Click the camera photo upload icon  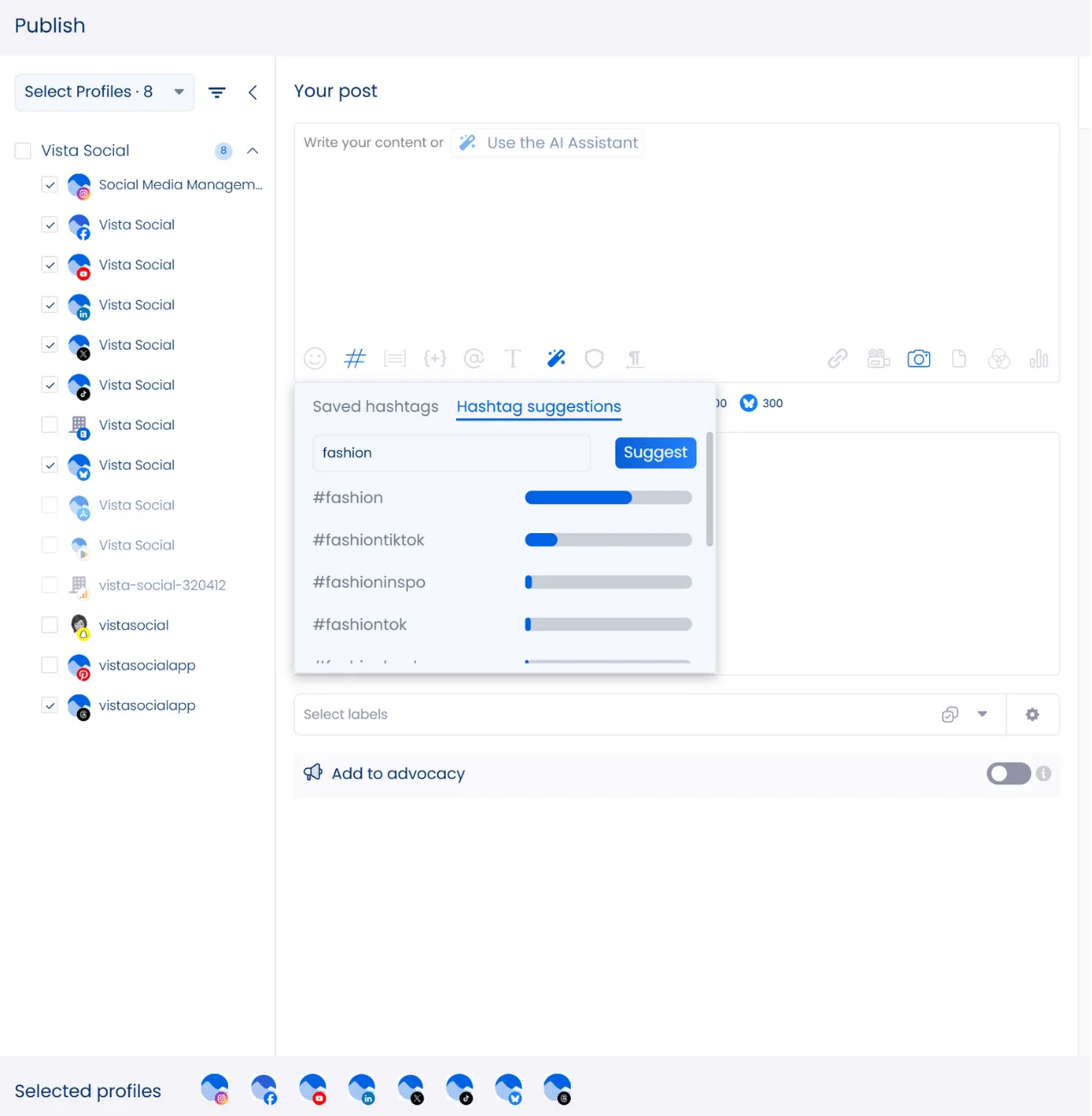pyautogui.click(x=919, y=359)
